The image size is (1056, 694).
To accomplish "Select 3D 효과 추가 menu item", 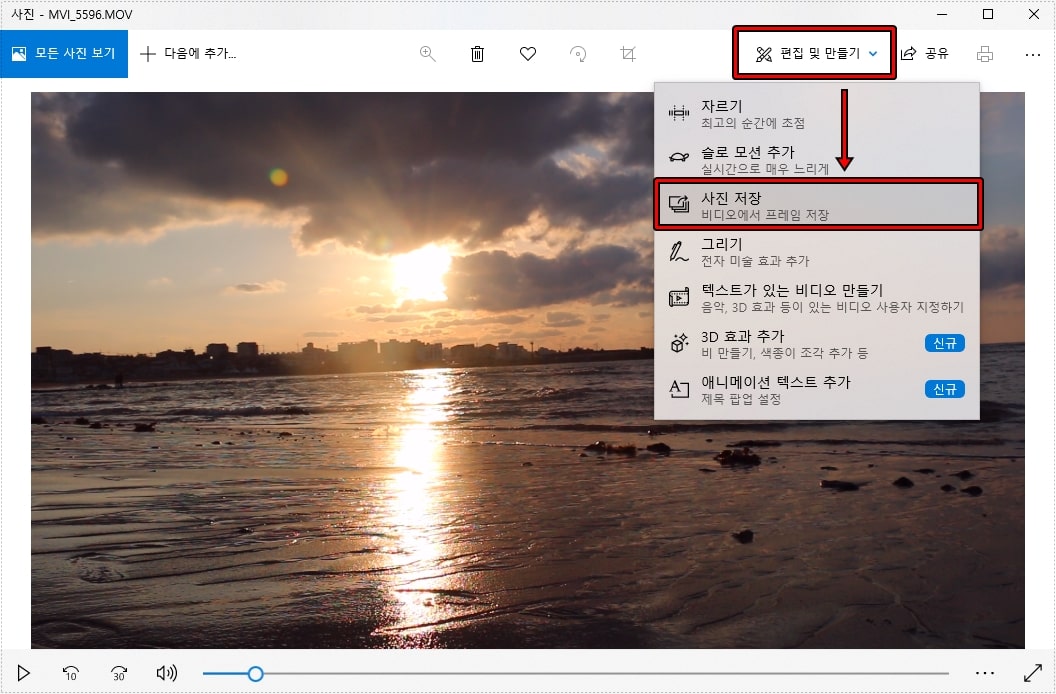I will coord(816,343).
